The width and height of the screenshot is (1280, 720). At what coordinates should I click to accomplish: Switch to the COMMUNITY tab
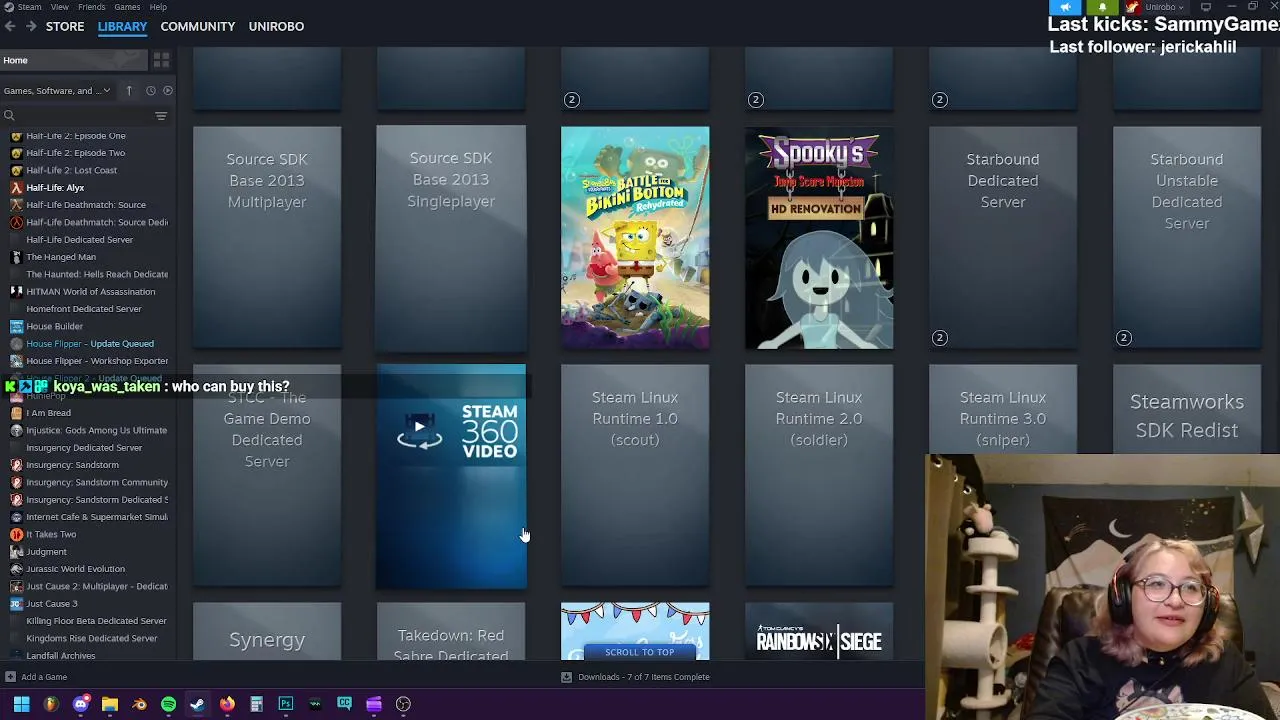(x=198, y=26)
